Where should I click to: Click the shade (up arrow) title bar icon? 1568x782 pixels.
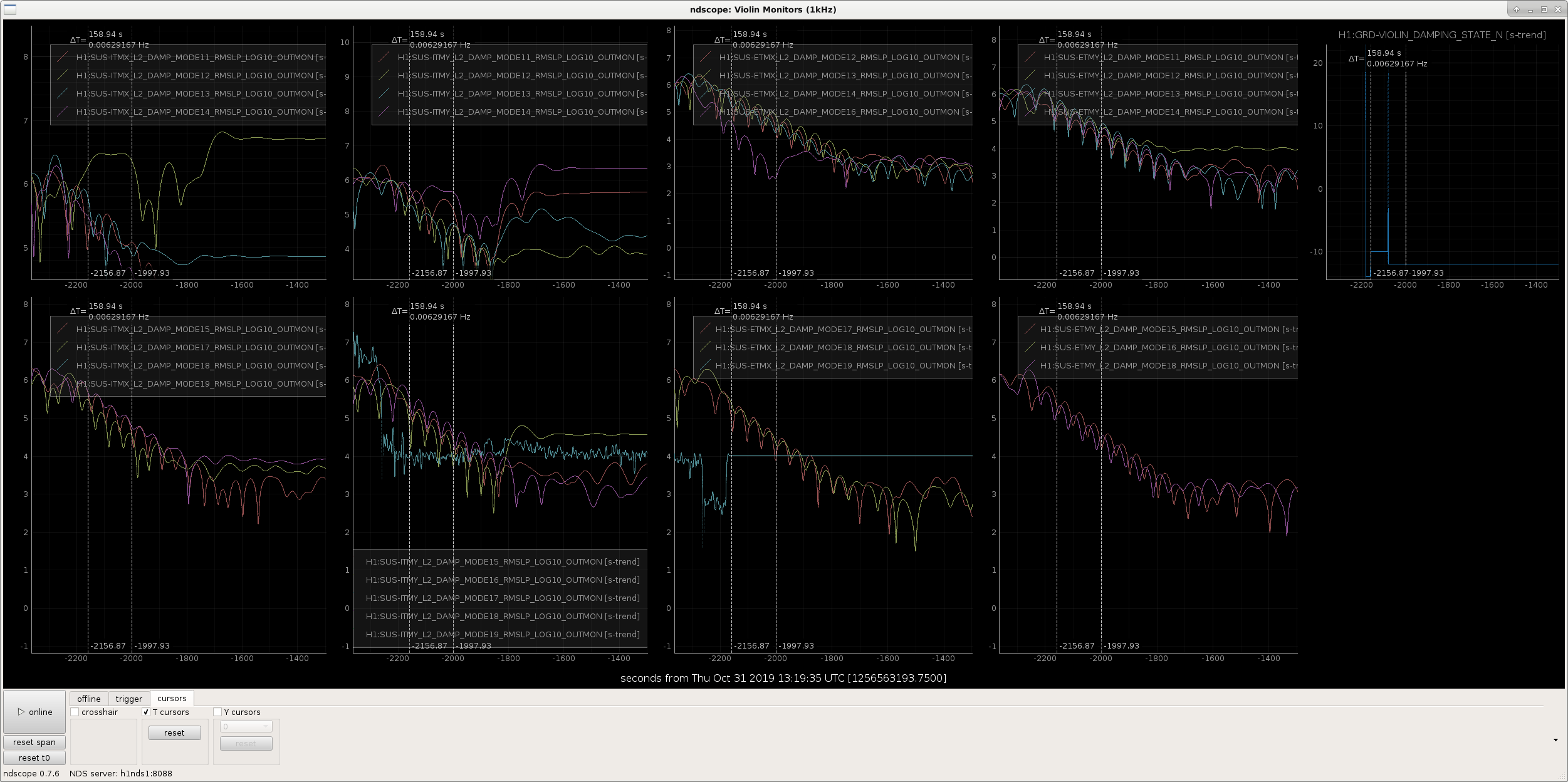[x=1517, y=9]
